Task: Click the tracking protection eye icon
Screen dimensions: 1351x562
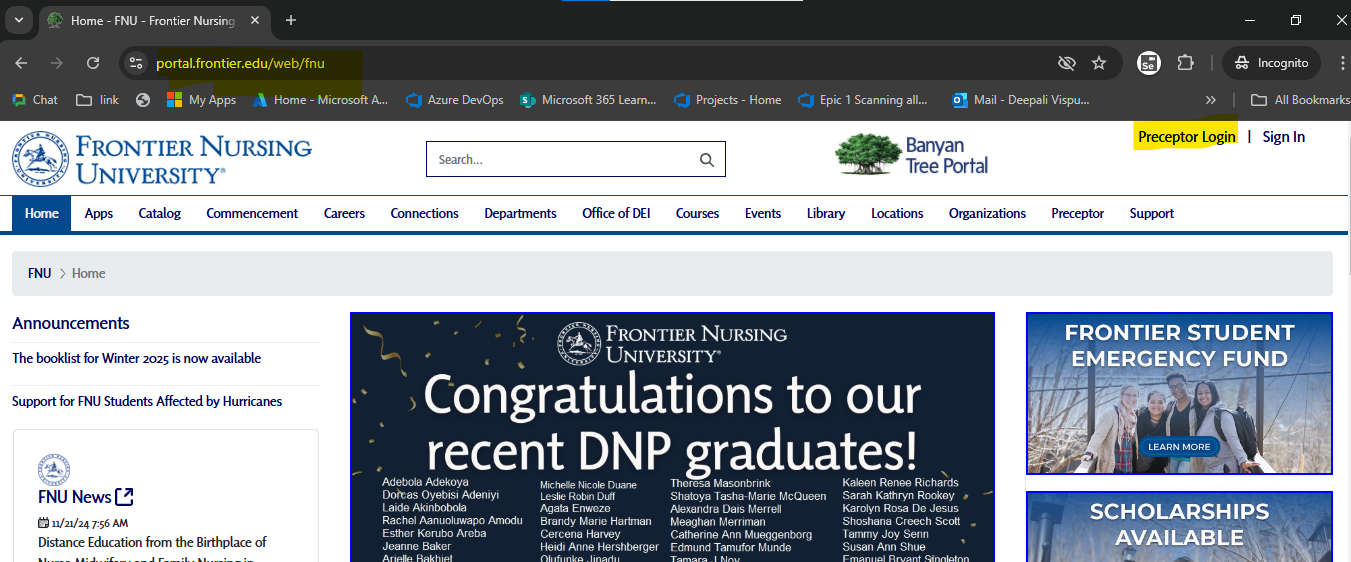Action: click(1067, 63)
